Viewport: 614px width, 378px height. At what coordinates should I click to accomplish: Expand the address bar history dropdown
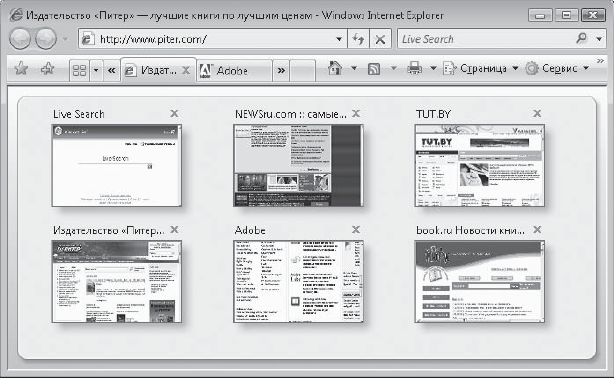pos(339,39)
